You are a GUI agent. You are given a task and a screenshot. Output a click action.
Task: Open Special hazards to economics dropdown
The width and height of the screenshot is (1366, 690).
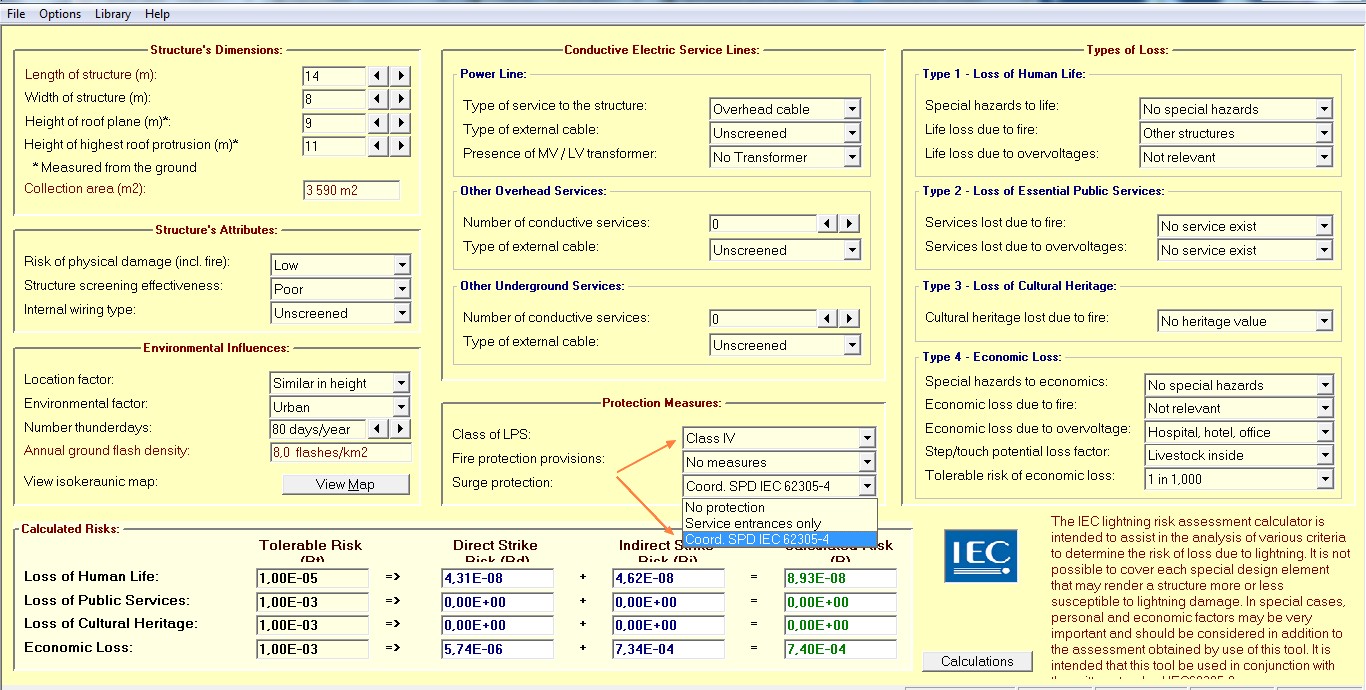pos(1324,385)
